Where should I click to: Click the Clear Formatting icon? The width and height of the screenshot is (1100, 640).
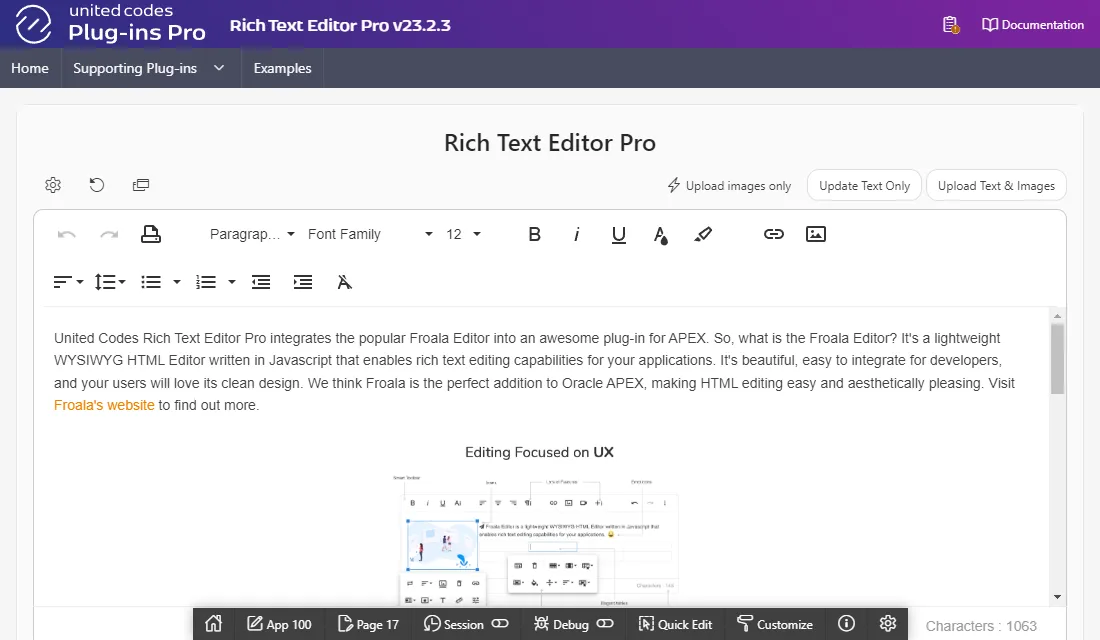(345, 282)
